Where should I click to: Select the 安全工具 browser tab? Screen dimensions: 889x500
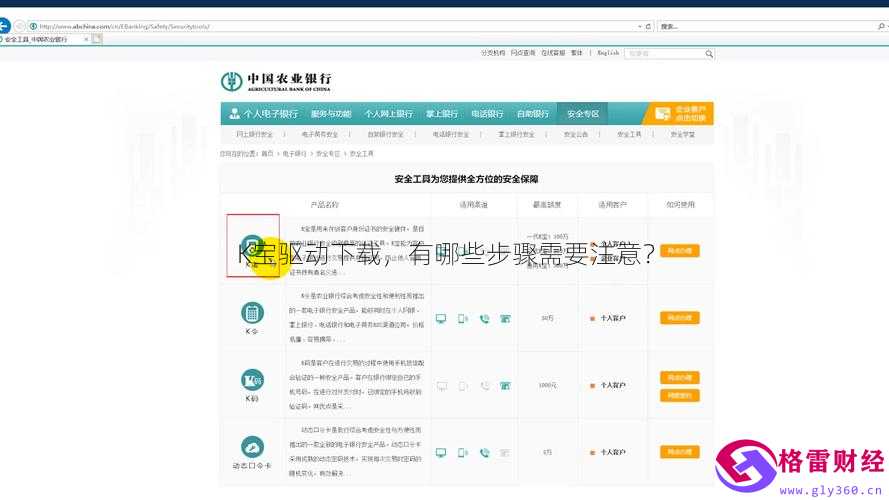tap(43, 39)
